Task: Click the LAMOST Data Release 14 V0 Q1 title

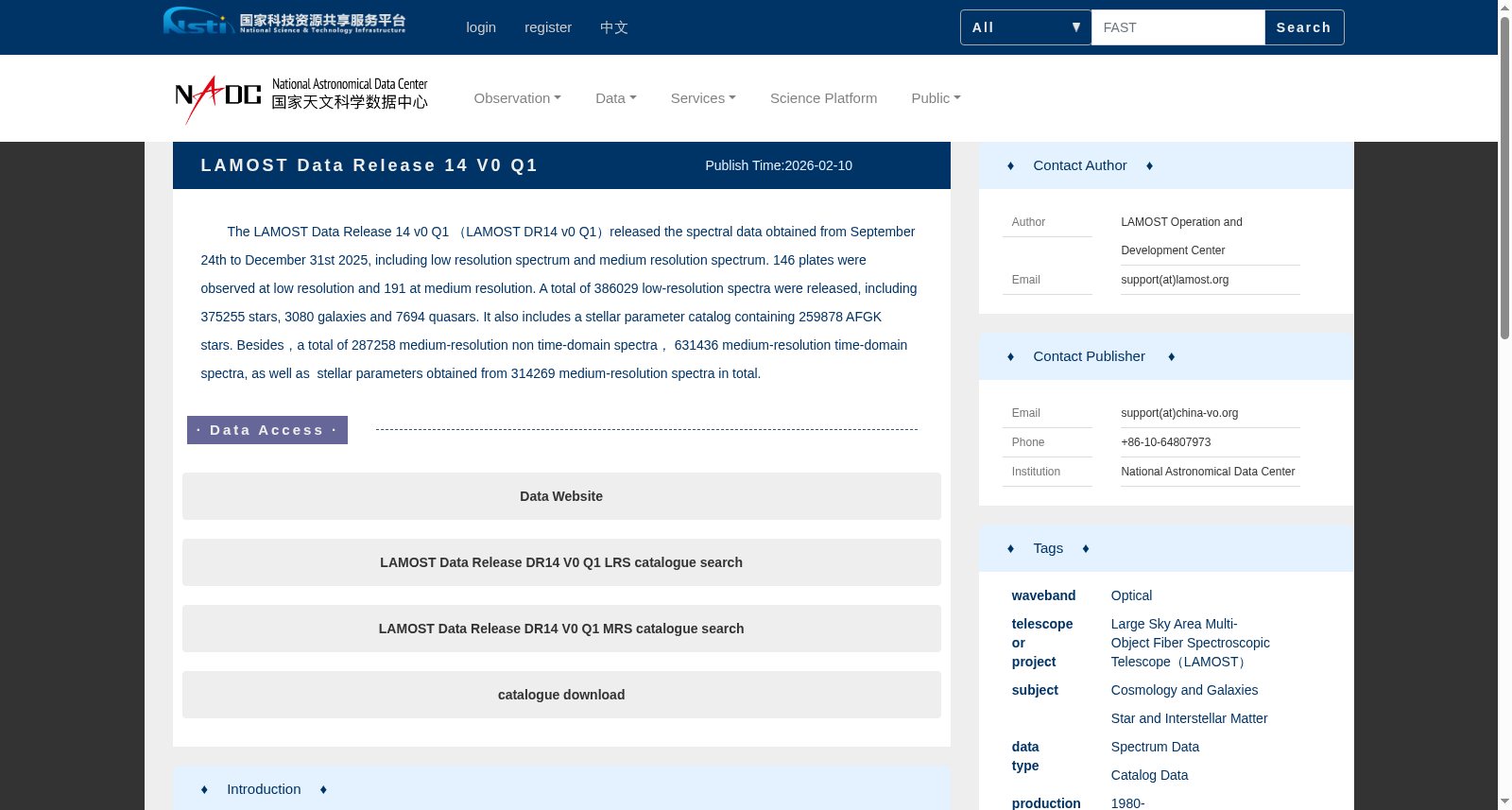Action: pyautogui.click(x=369, y=165)
